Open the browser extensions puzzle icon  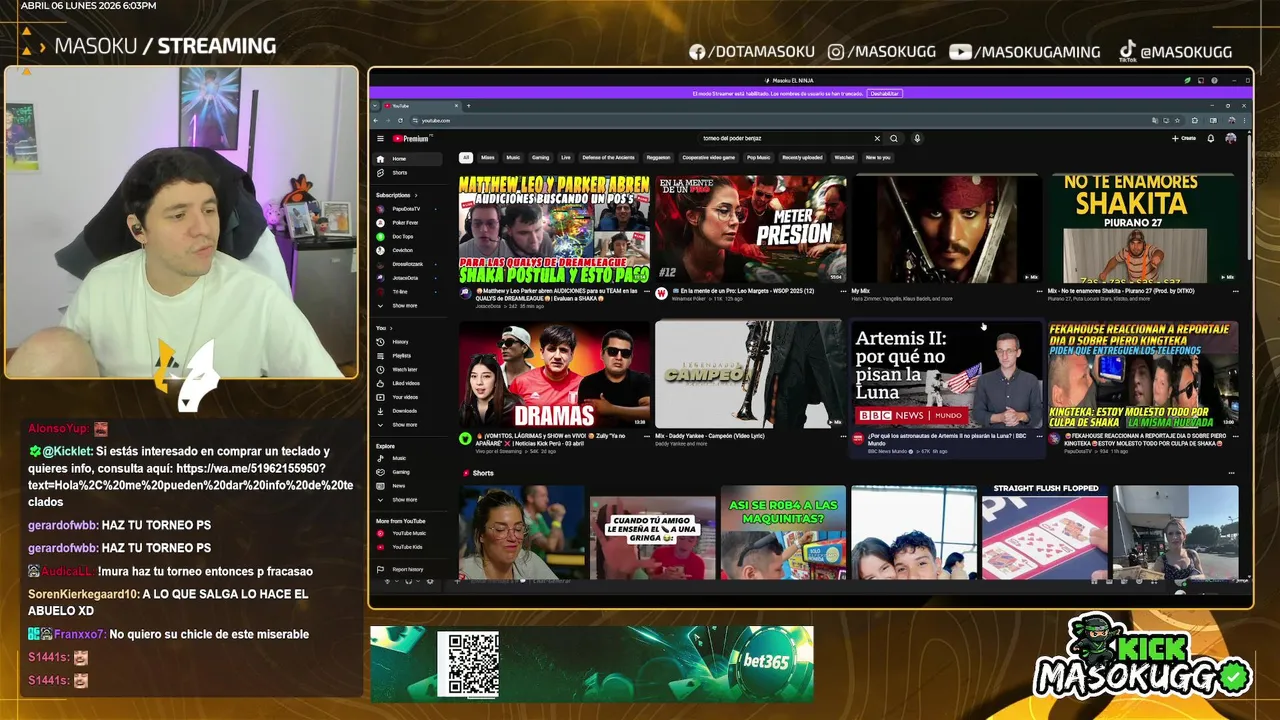click(x=1195, y=120)
